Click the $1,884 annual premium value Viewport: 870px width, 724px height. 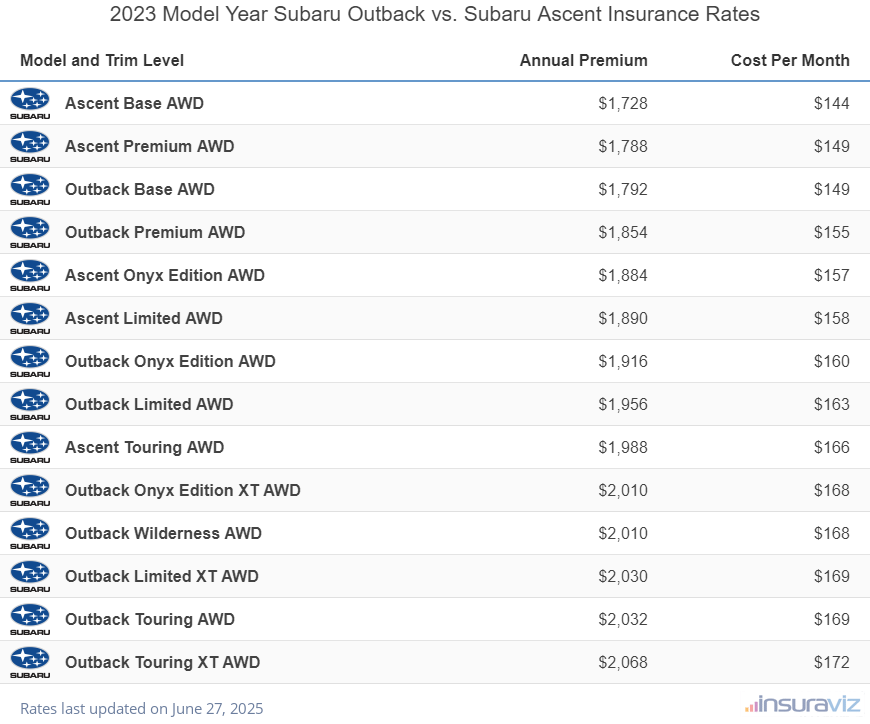[x=623, y=276]
